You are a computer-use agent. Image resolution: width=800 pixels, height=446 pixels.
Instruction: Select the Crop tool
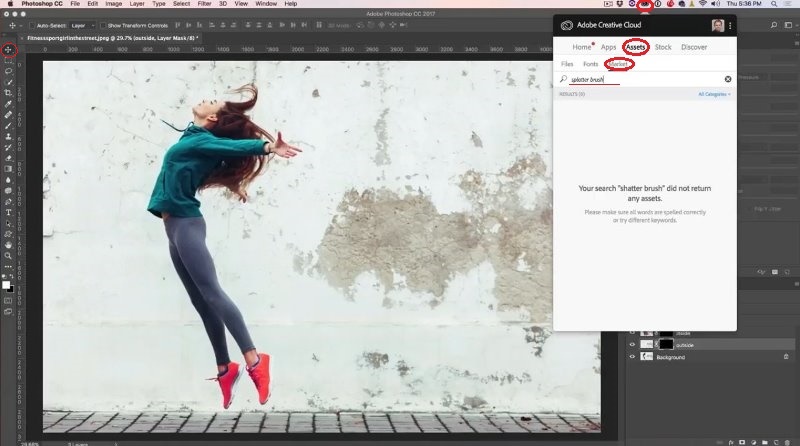pyautogui.click(x=8, y=93)
